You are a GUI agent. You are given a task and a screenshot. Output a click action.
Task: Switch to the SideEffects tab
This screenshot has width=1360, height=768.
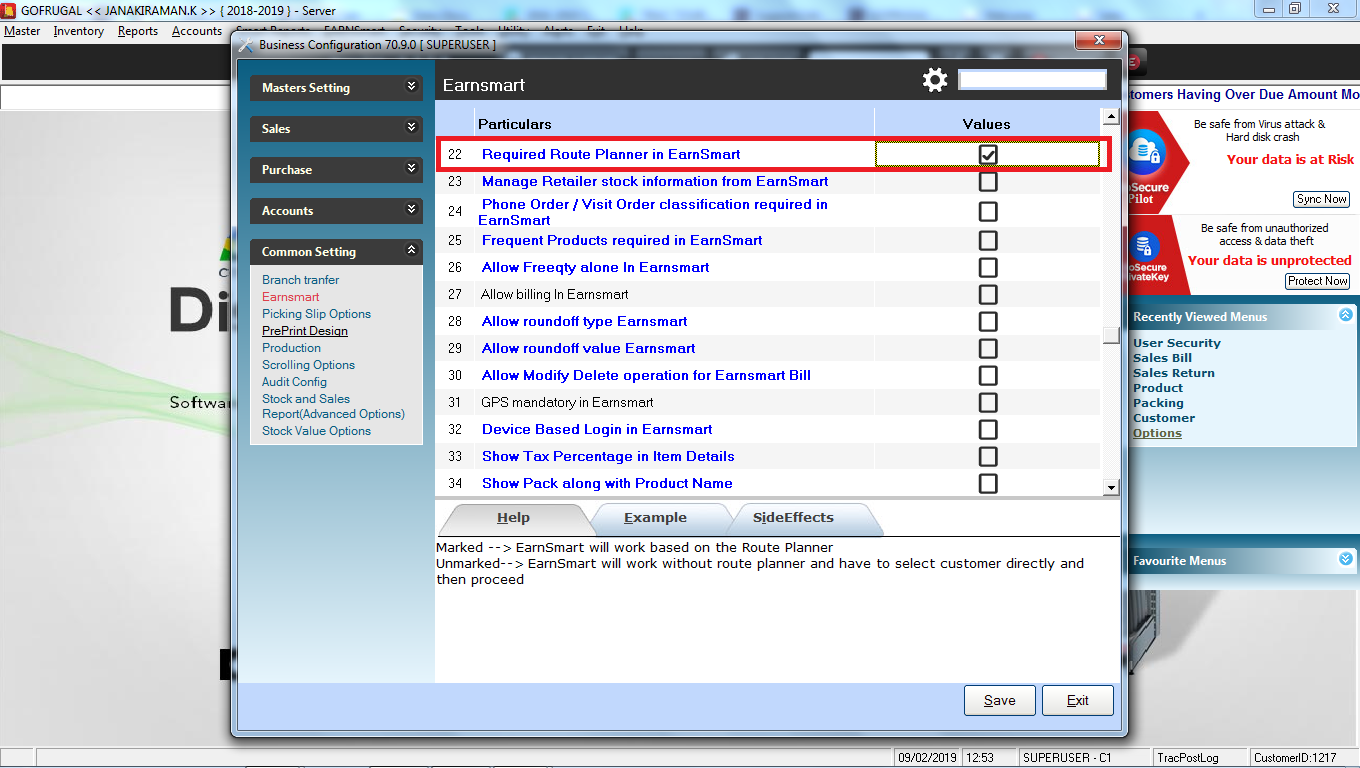793,518
